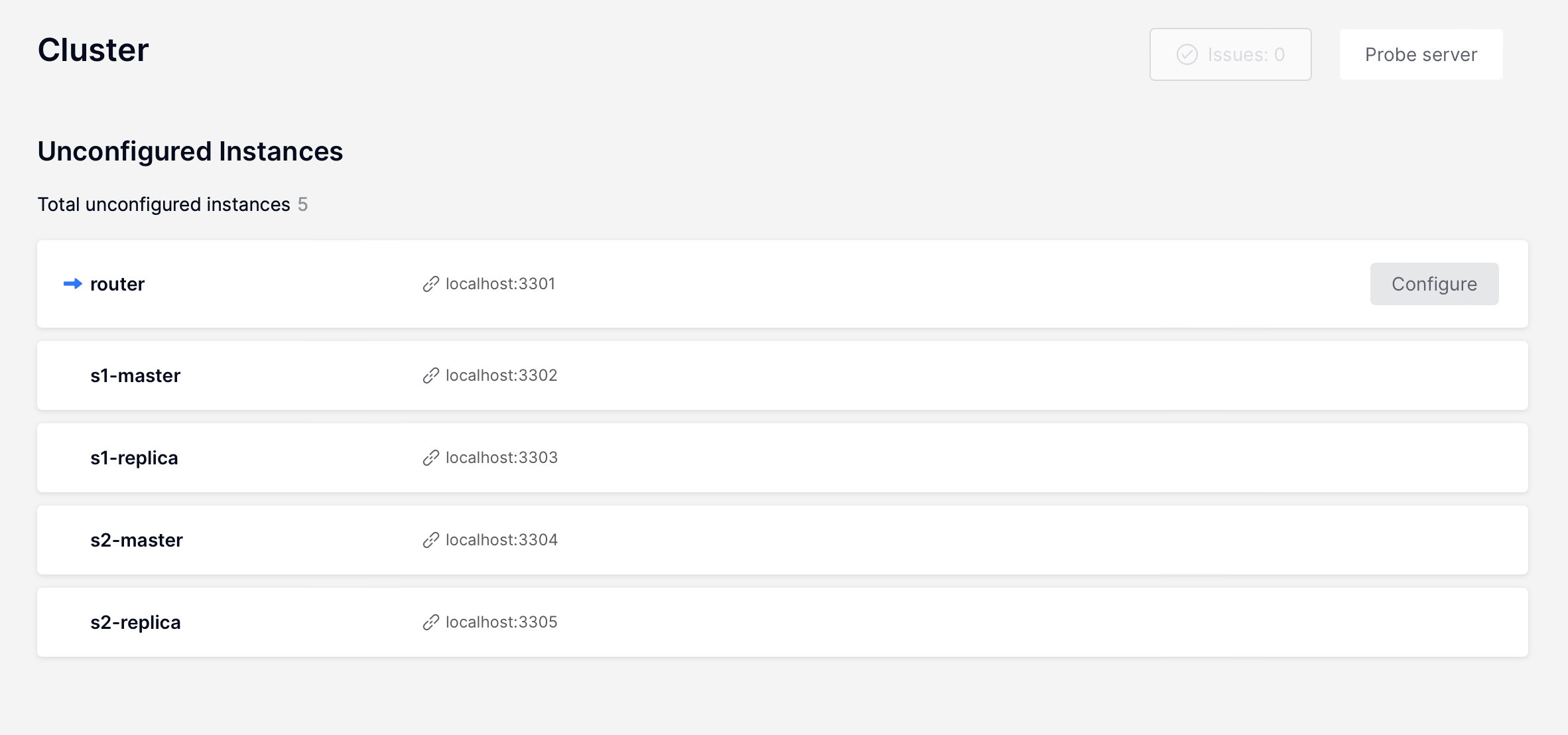Select the s1-replica instance row

coord(783,458)
